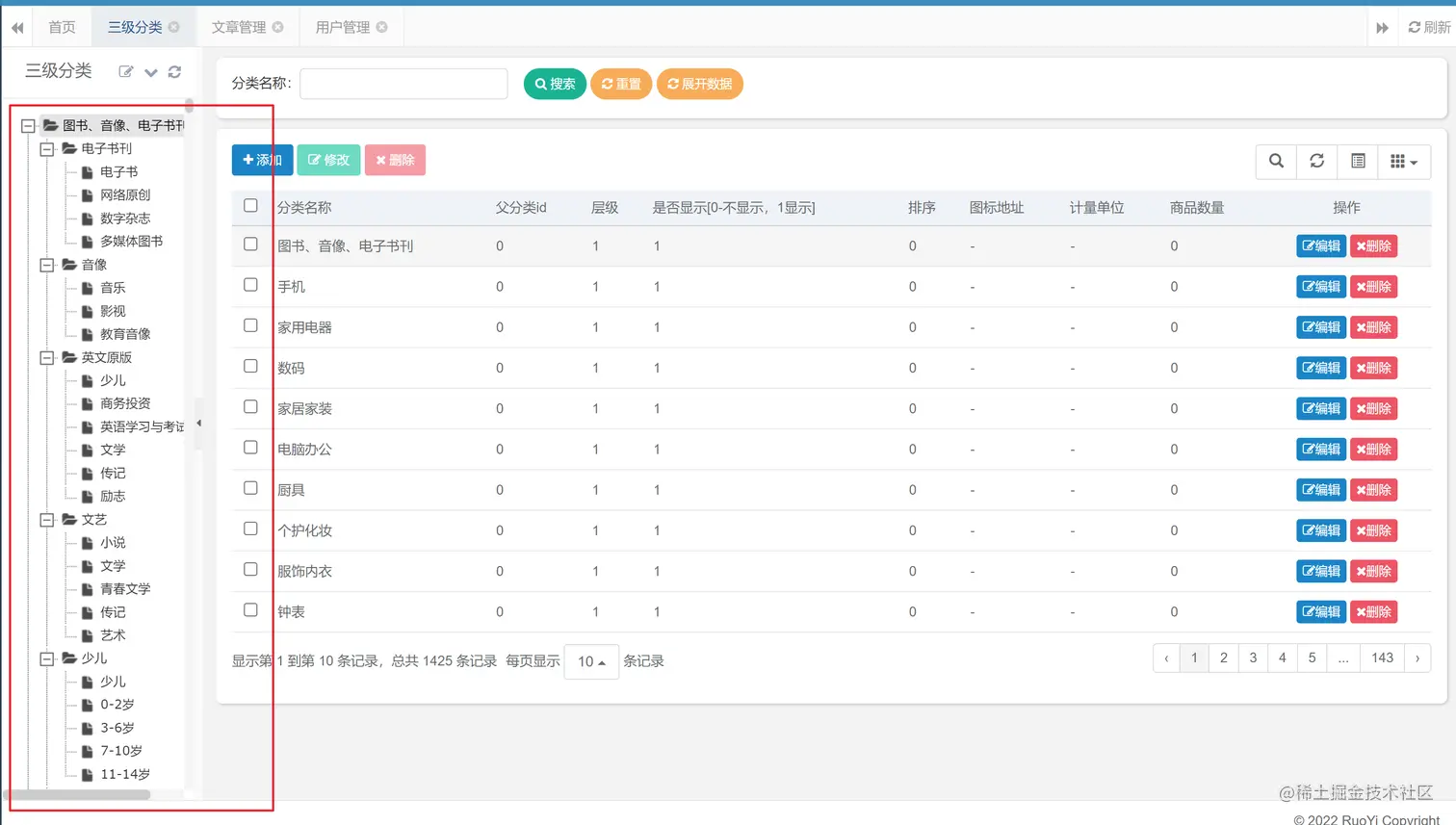Click the orange 重置 button

tap(621, 84)
